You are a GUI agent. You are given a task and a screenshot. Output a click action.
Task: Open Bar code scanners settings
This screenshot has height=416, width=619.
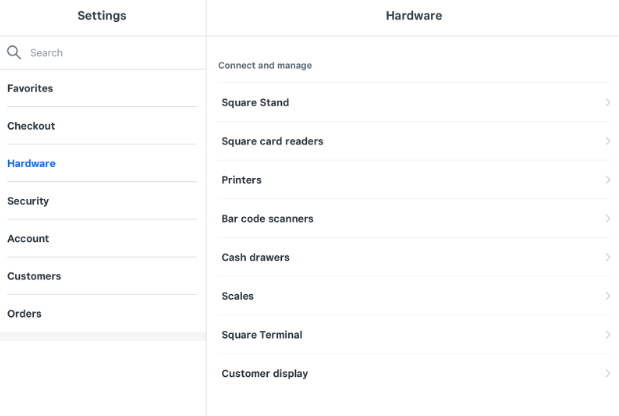pyautogui.click(x=267, y=219)
